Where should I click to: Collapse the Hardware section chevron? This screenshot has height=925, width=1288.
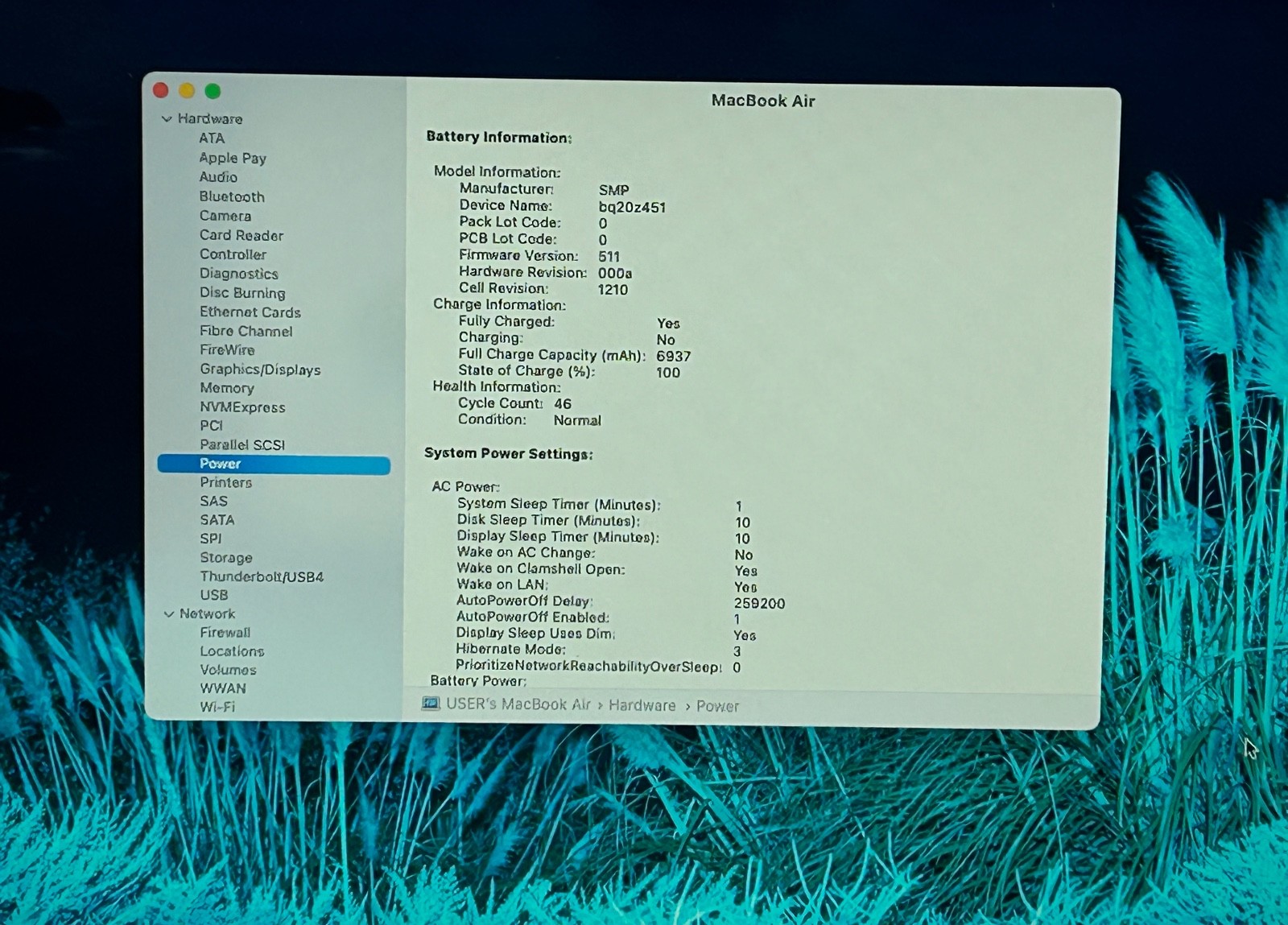coord(167,119)
